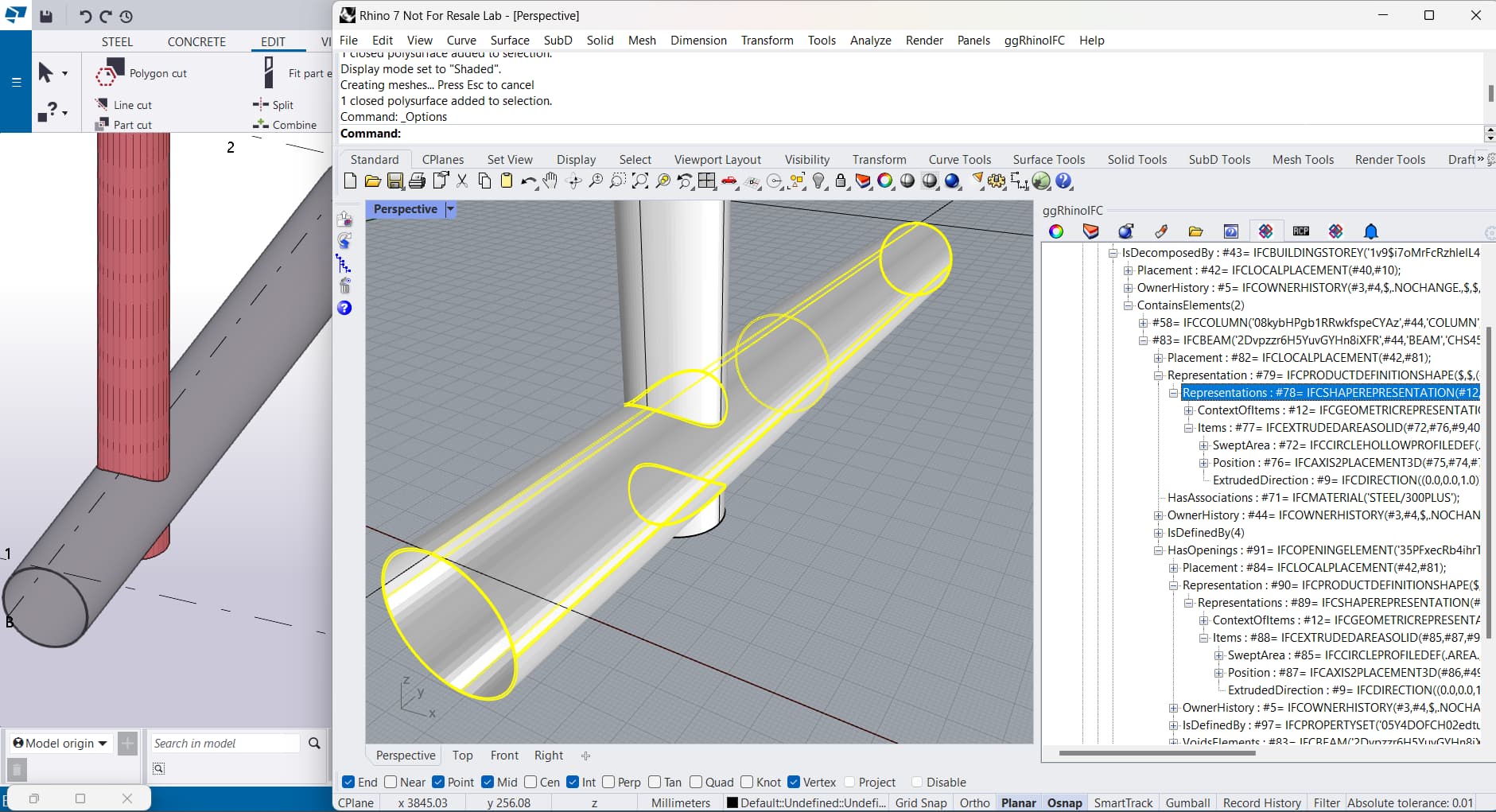This screenshot has width=1496, height=812.
Task: Open the ggRhinoIFC menu
Action: 1034,41
